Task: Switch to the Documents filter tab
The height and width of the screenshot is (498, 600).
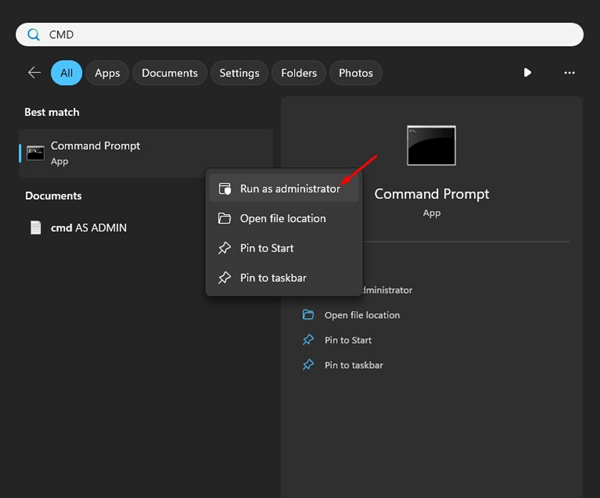Action: coord(169,73)
